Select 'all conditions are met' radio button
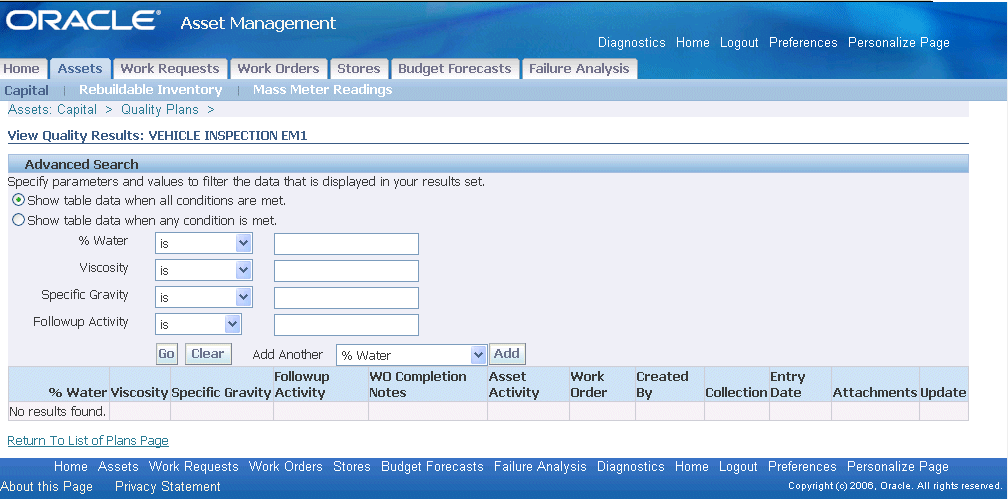The height and width of the screenshot is (499, 1008). [x=19, y=200]
